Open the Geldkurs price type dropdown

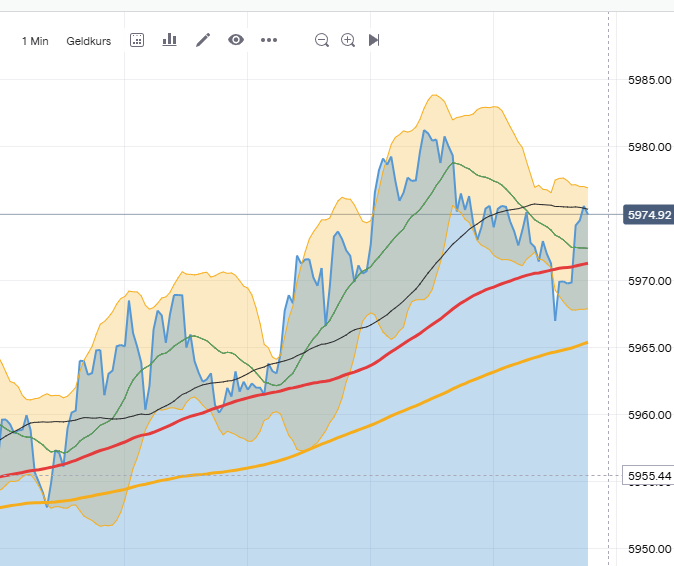click(x=89, y=41)
